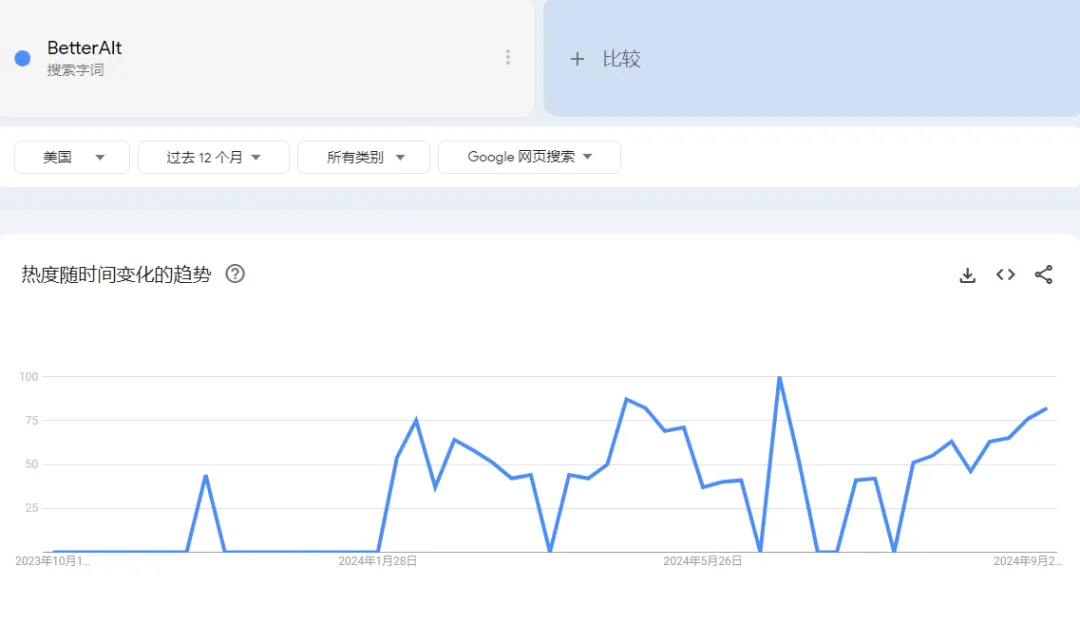Open the embed code icon

click(x=1006, y=275)
